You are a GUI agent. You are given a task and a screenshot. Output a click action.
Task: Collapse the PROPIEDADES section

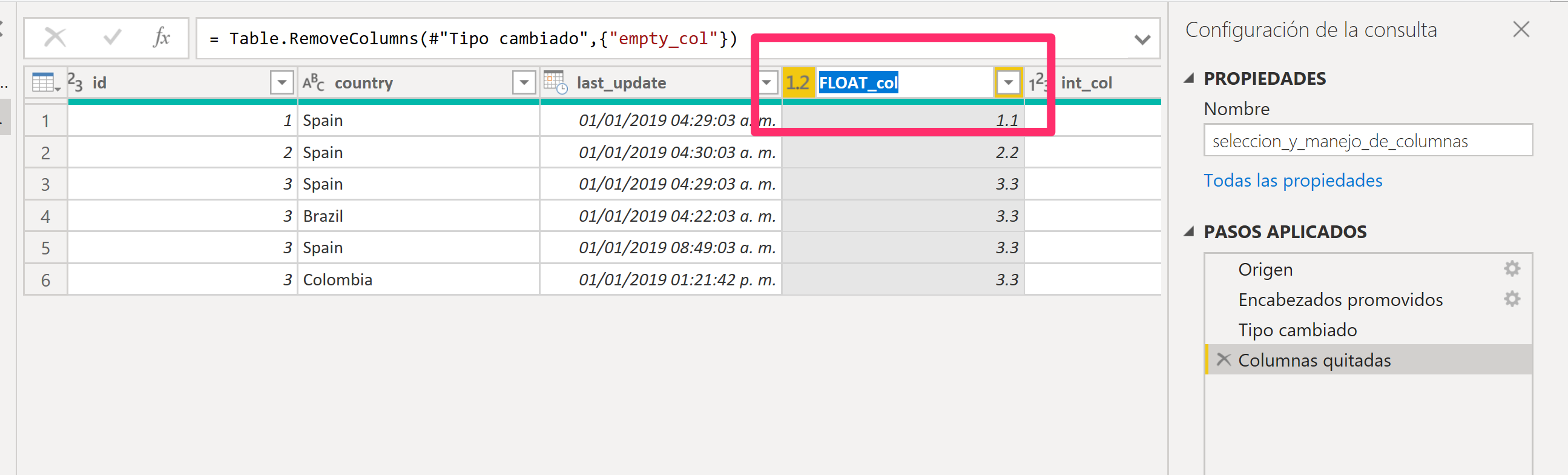pos(1189,78)
